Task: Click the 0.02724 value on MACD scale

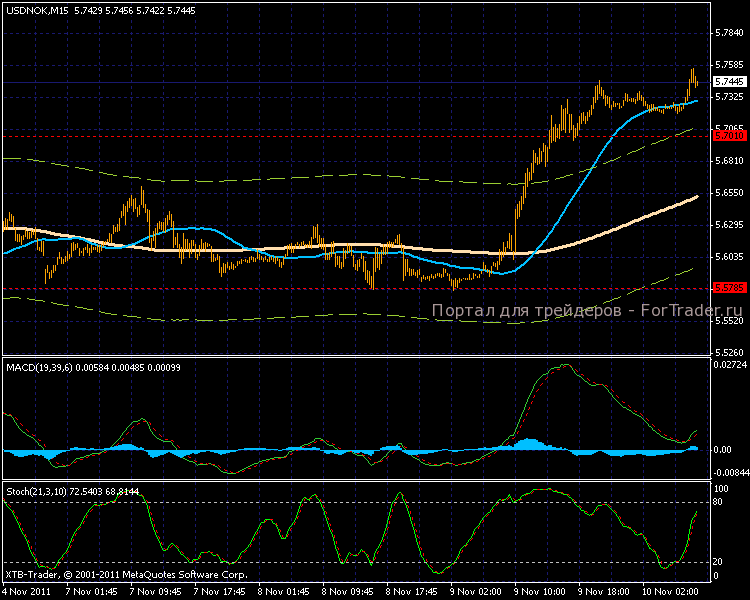Action: coord(728,366)
